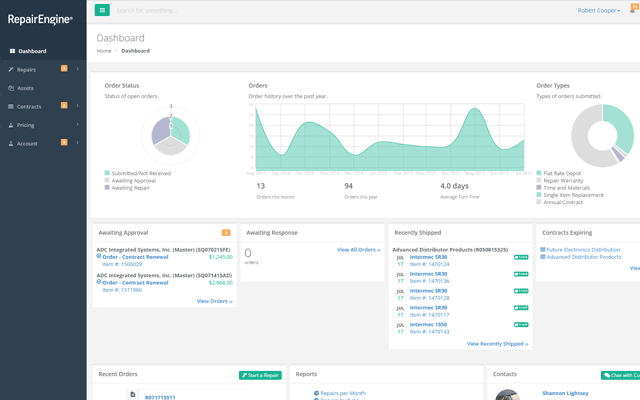Click the globe icon beside Repairs per Month

click(316, 393)
